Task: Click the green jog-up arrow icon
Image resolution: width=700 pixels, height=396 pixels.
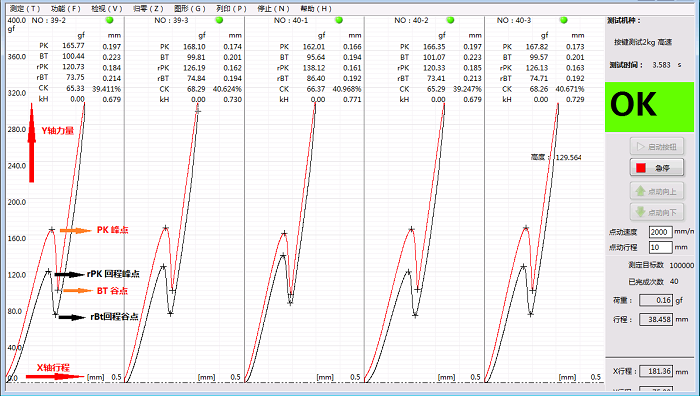Action: [x=640, y=191]
